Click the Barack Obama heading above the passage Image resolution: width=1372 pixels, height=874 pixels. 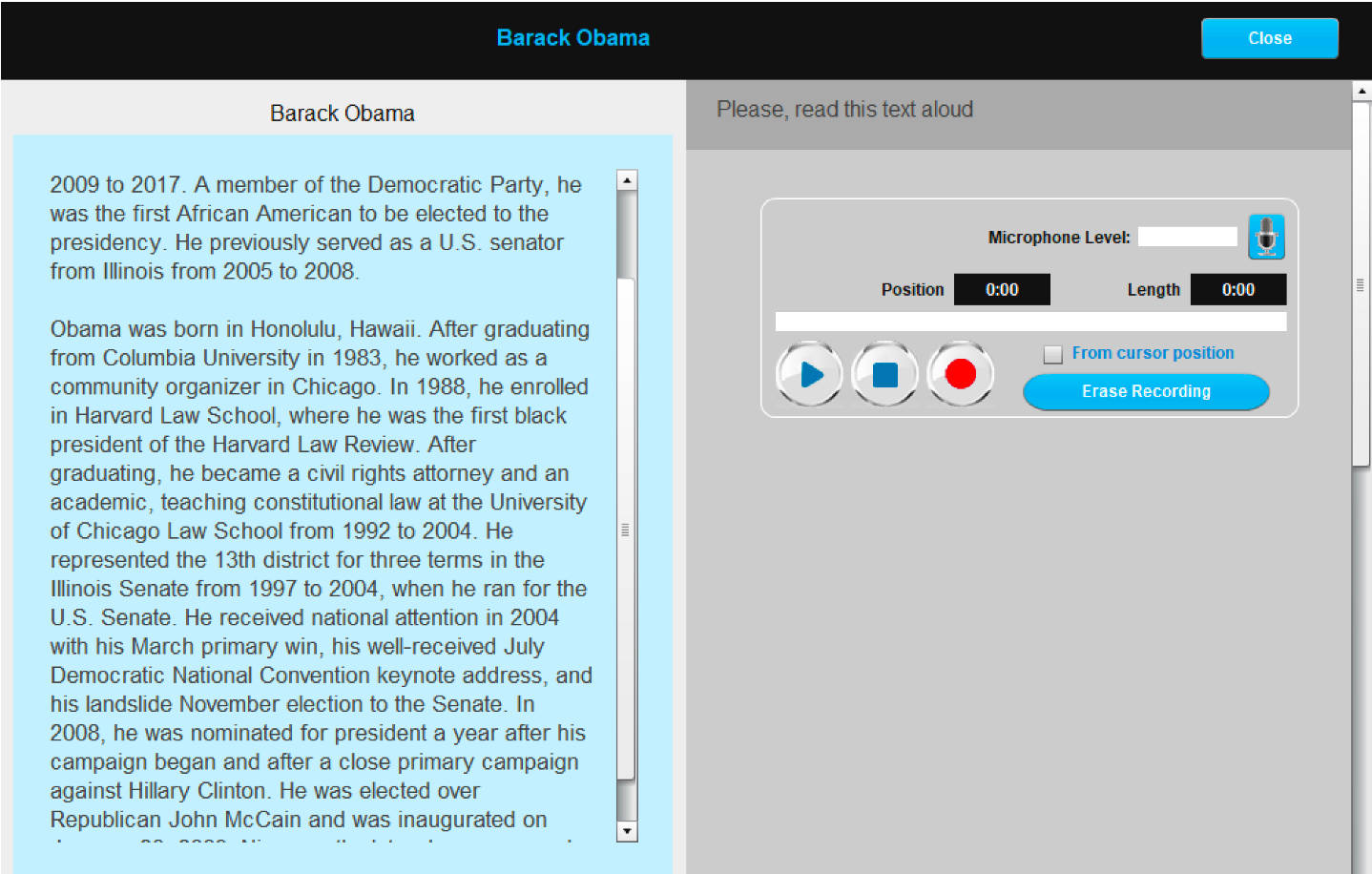(343, 114)
